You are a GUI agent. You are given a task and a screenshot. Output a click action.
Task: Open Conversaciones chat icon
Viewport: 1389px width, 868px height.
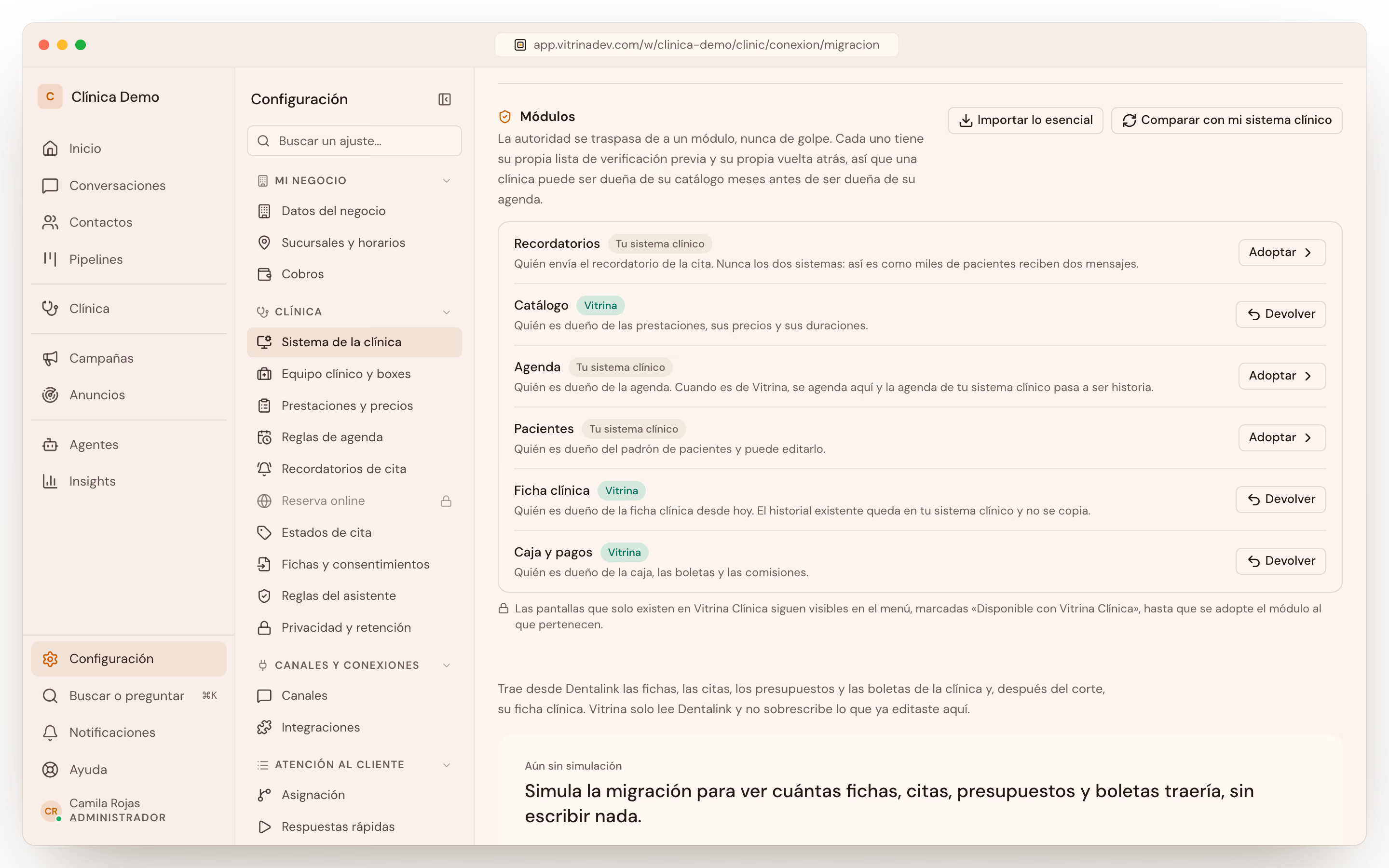coord(50,186)
